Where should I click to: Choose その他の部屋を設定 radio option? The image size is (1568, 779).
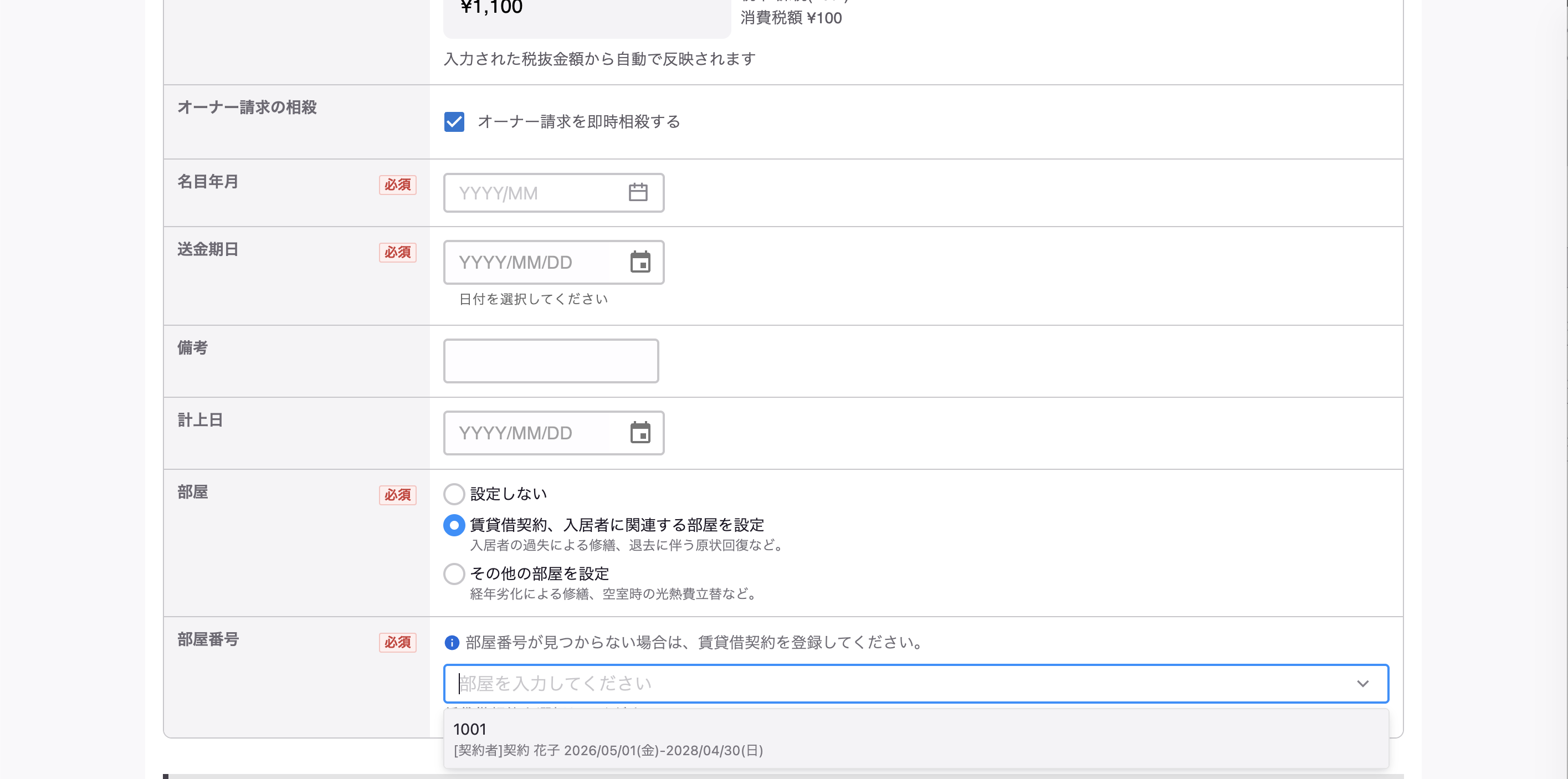pos(454,573)
